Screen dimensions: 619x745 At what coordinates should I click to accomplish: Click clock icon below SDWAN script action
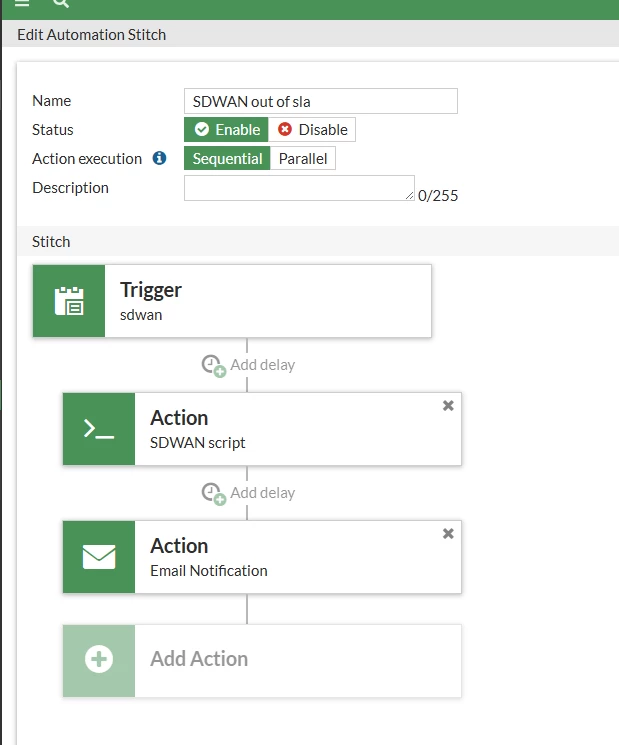click(213, 494)
